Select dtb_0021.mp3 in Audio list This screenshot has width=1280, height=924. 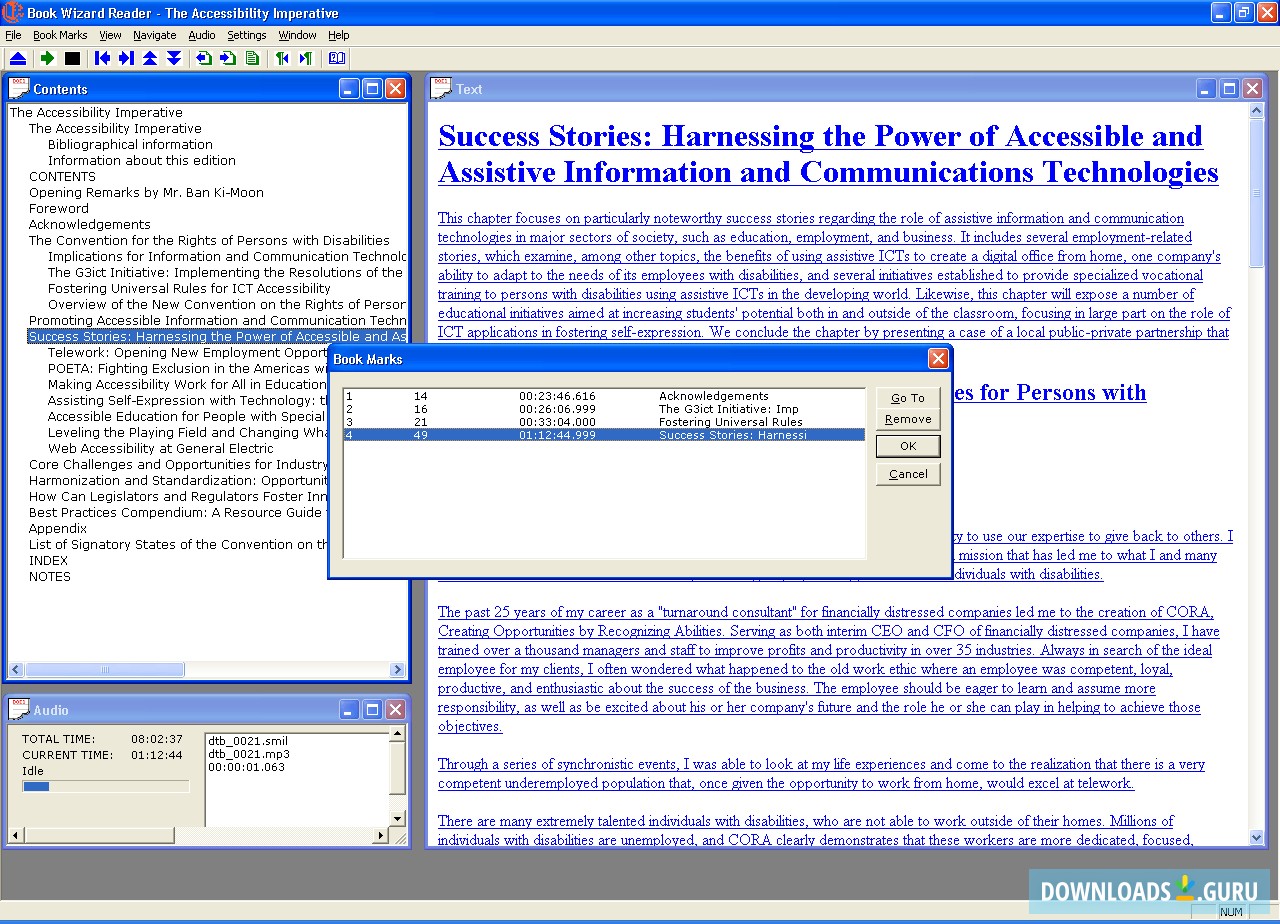(x=248, y=754)
